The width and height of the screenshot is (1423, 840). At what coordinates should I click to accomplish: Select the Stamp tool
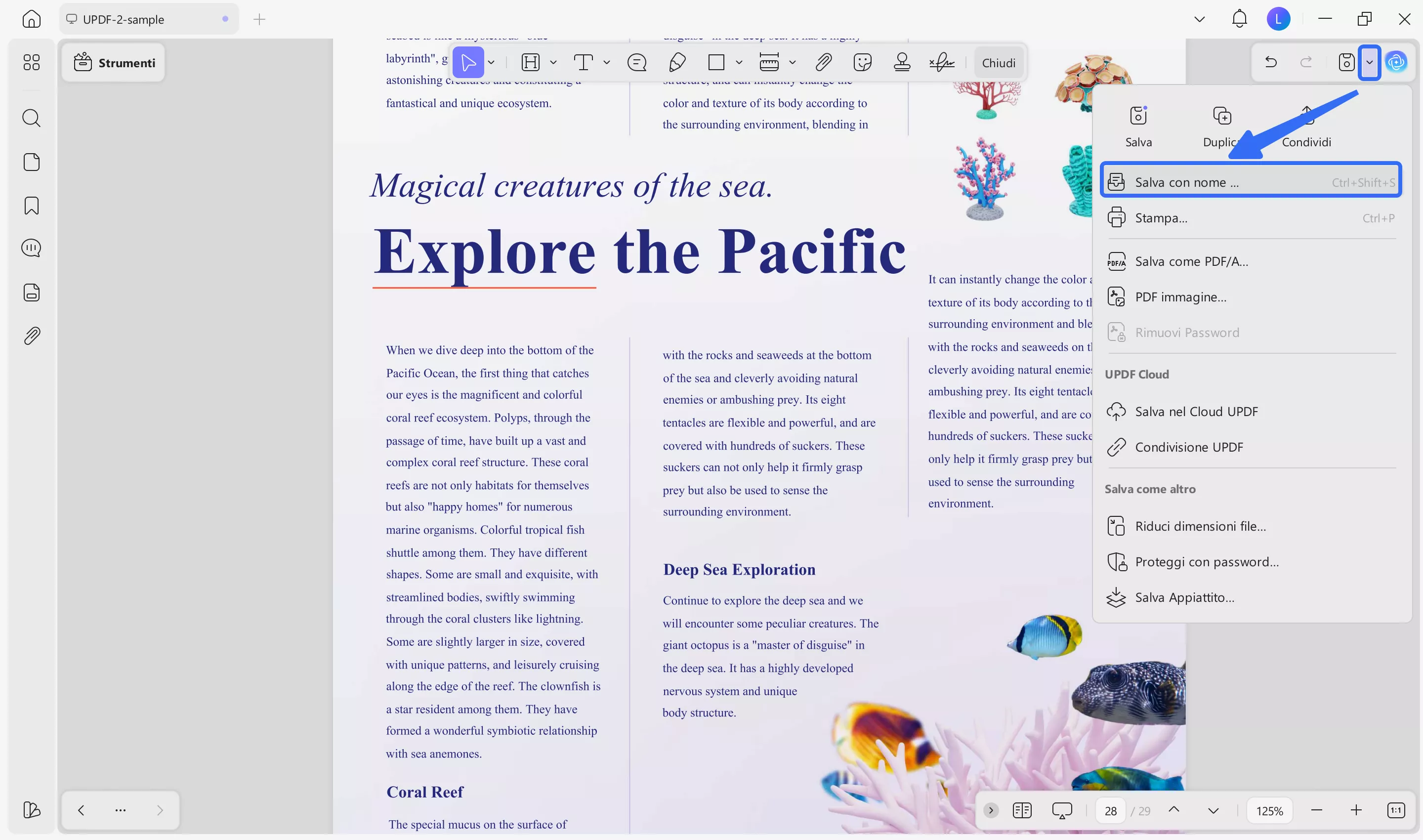(902, 62)
